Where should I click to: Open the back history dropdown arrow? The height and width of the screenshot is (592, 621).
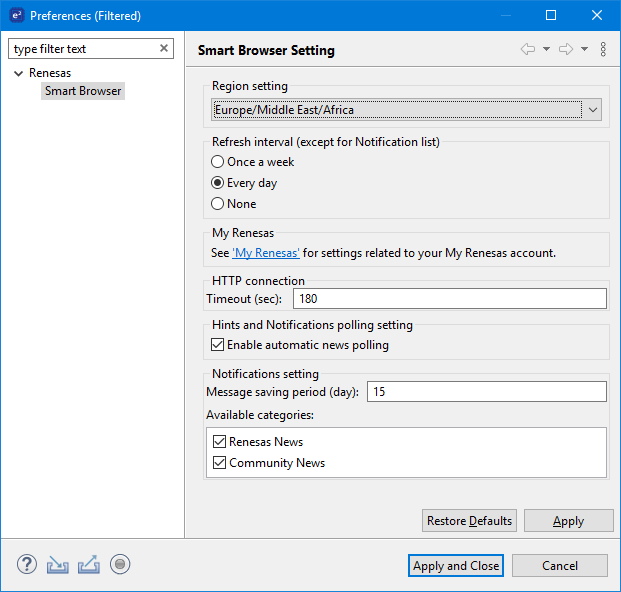tap(546, 49)
